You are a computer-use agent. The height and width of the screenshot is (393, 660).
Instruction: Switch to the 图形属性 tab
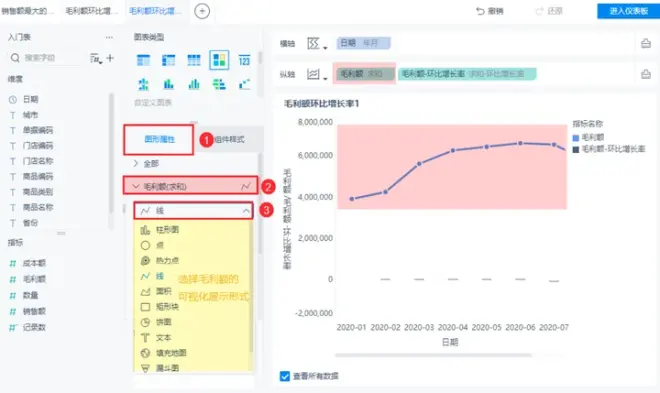159,139
